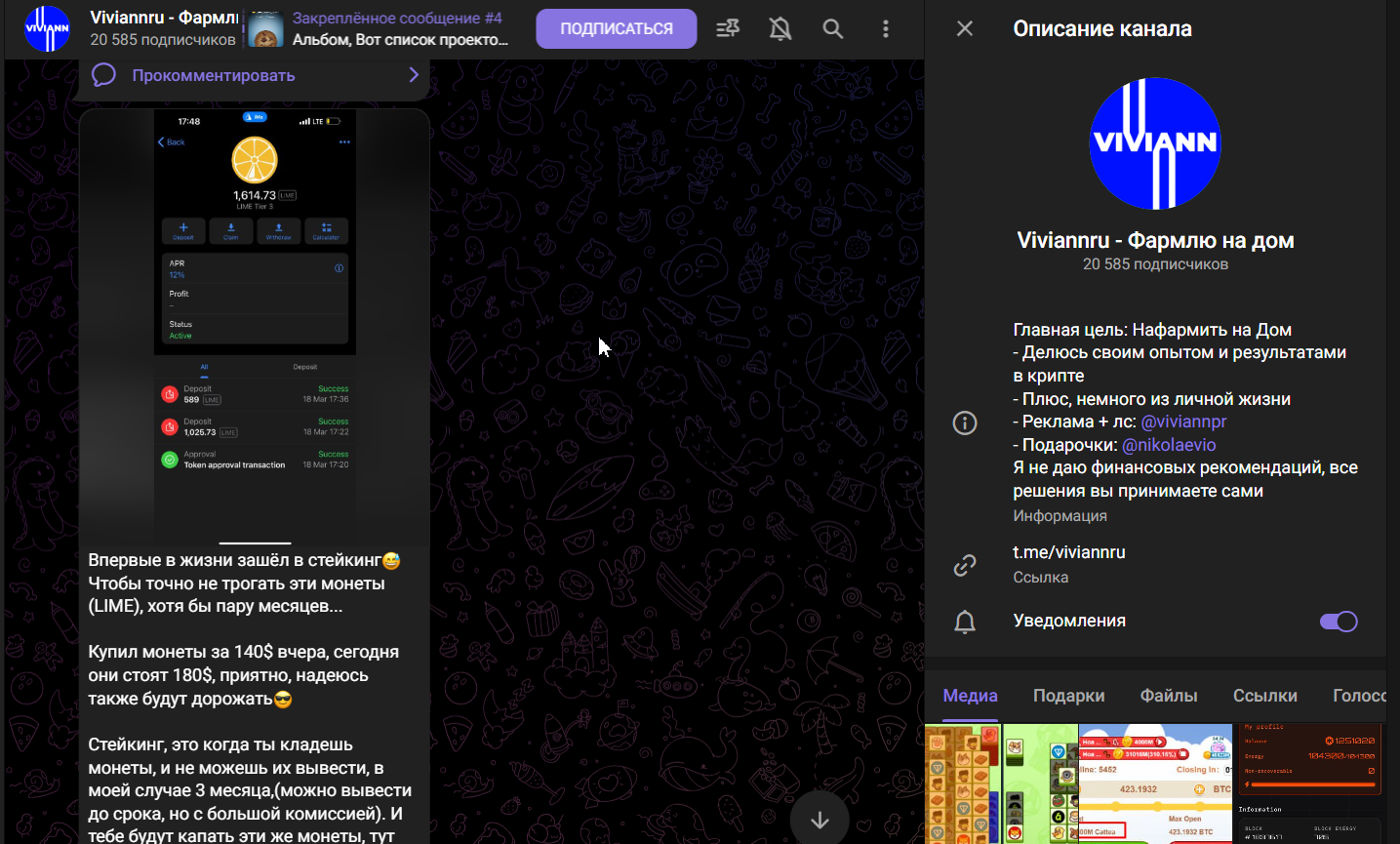Click the comment bubble icon
Screen dimensions: 1400x844
point(104,75)
